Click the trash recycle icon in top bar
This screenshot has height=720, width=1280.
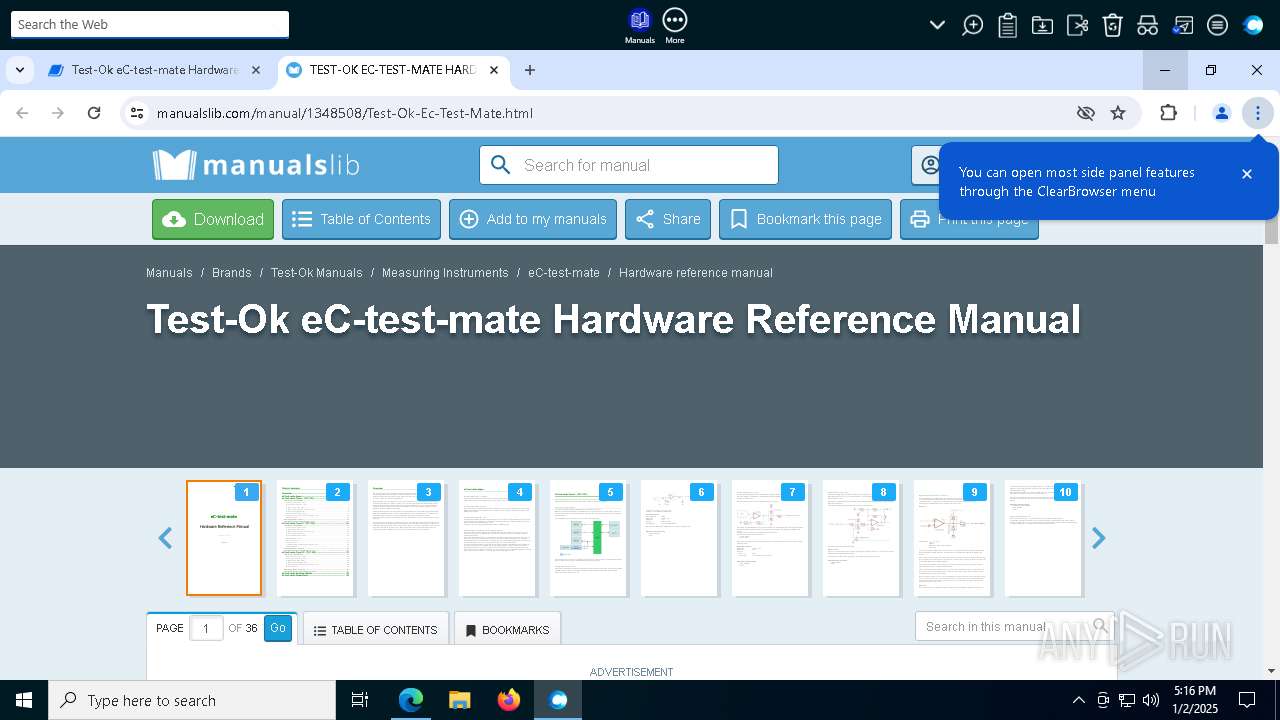pyautogui.click(x=1112, y=25)
